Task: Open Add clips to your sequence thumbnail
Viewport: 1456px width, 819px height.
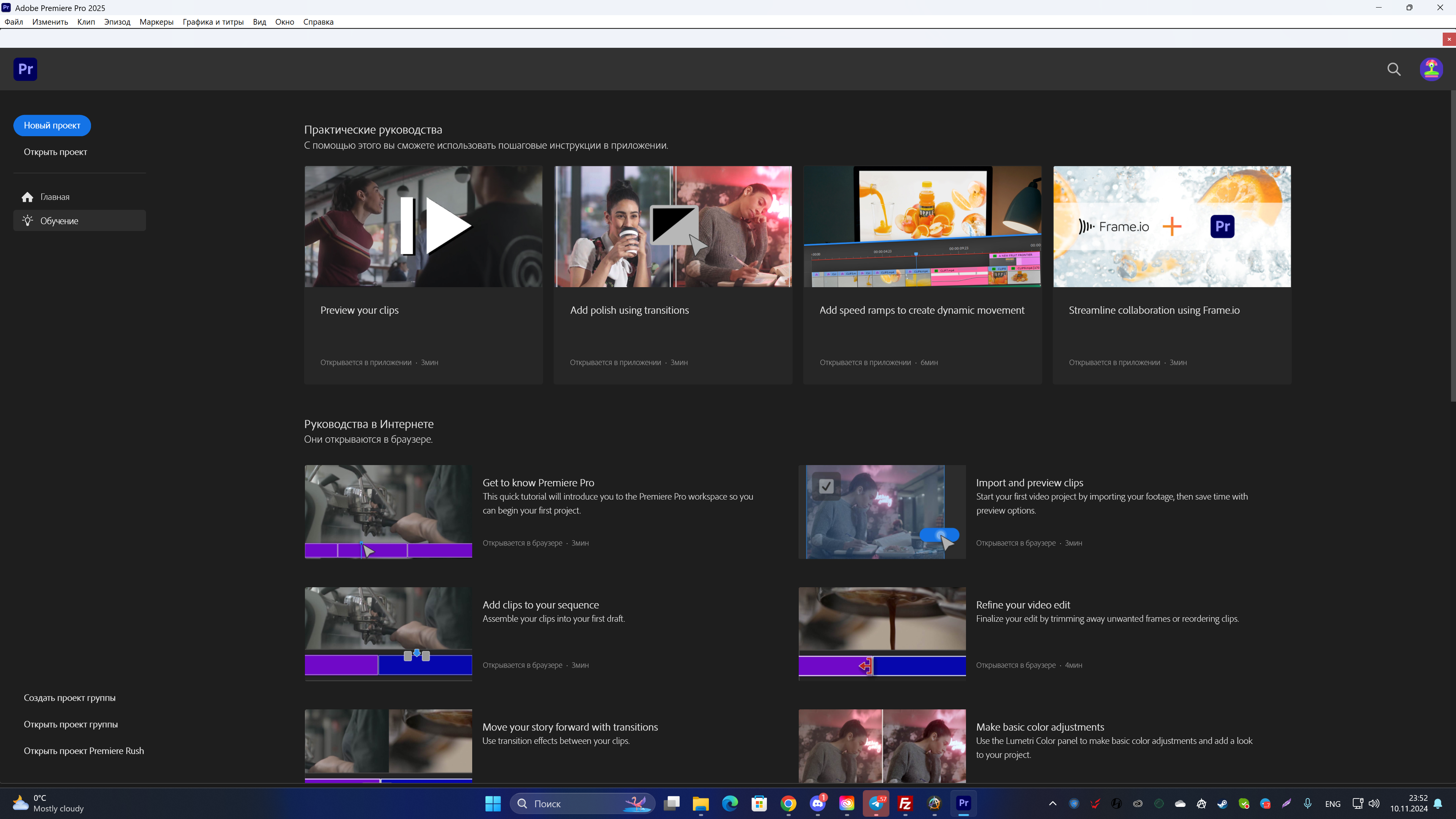Action: pos(388,634)
